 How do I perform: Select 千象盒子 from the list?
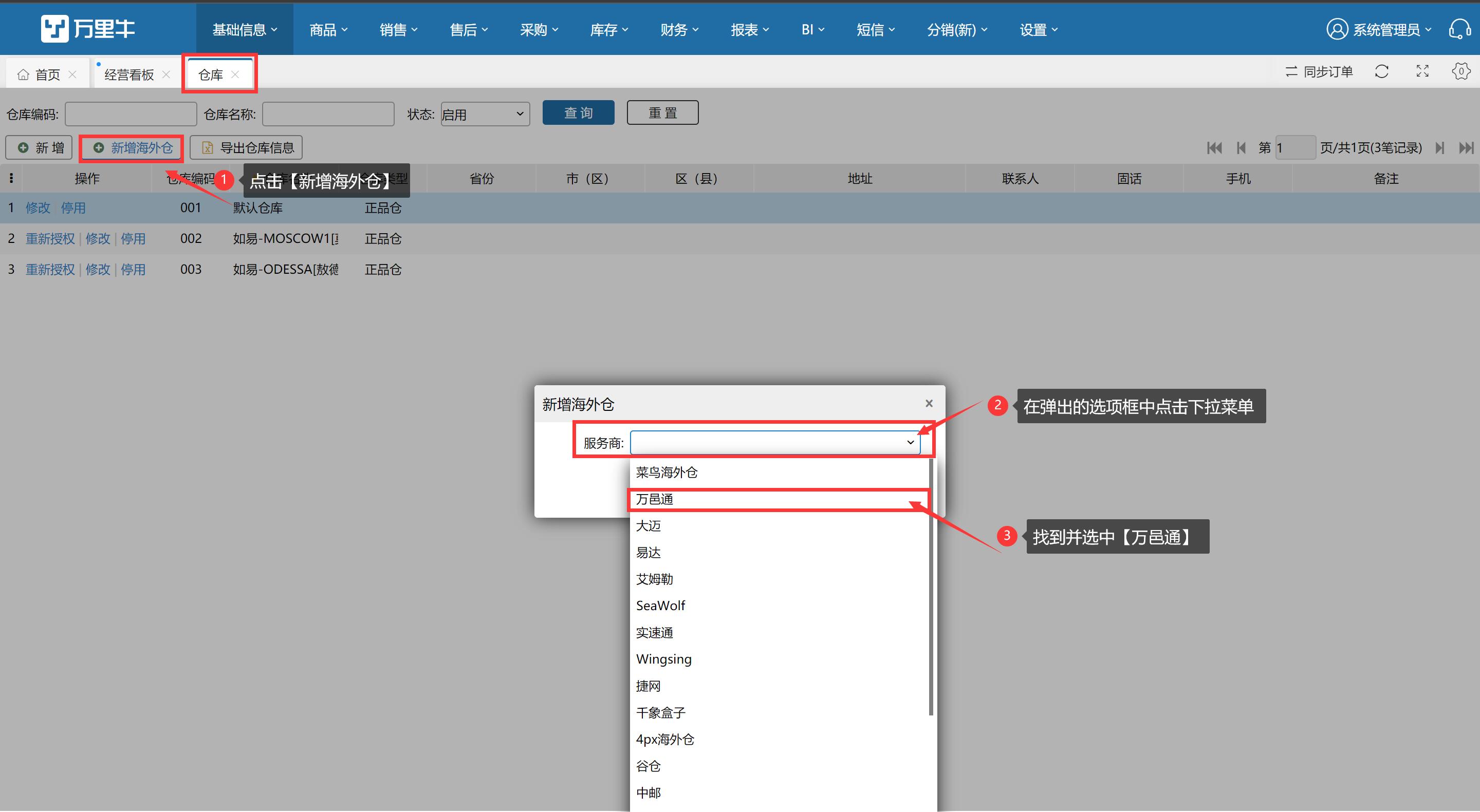(779, 713)
